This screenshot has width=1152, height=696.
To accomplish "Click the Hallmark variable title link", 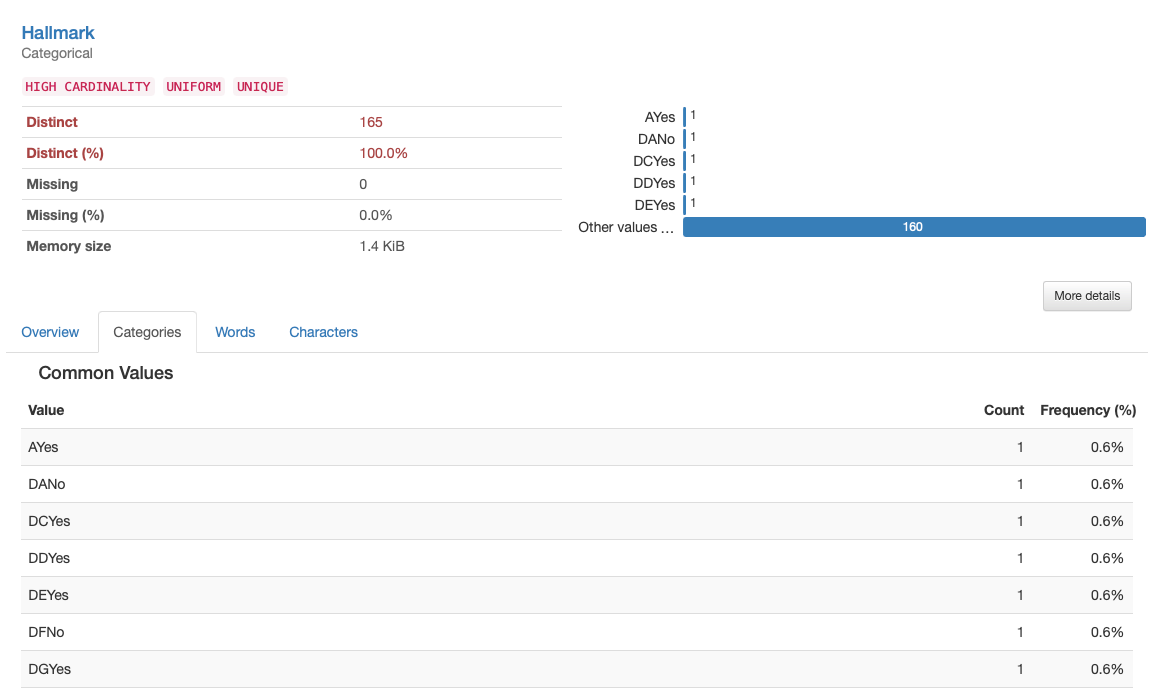I will point(58,33).
